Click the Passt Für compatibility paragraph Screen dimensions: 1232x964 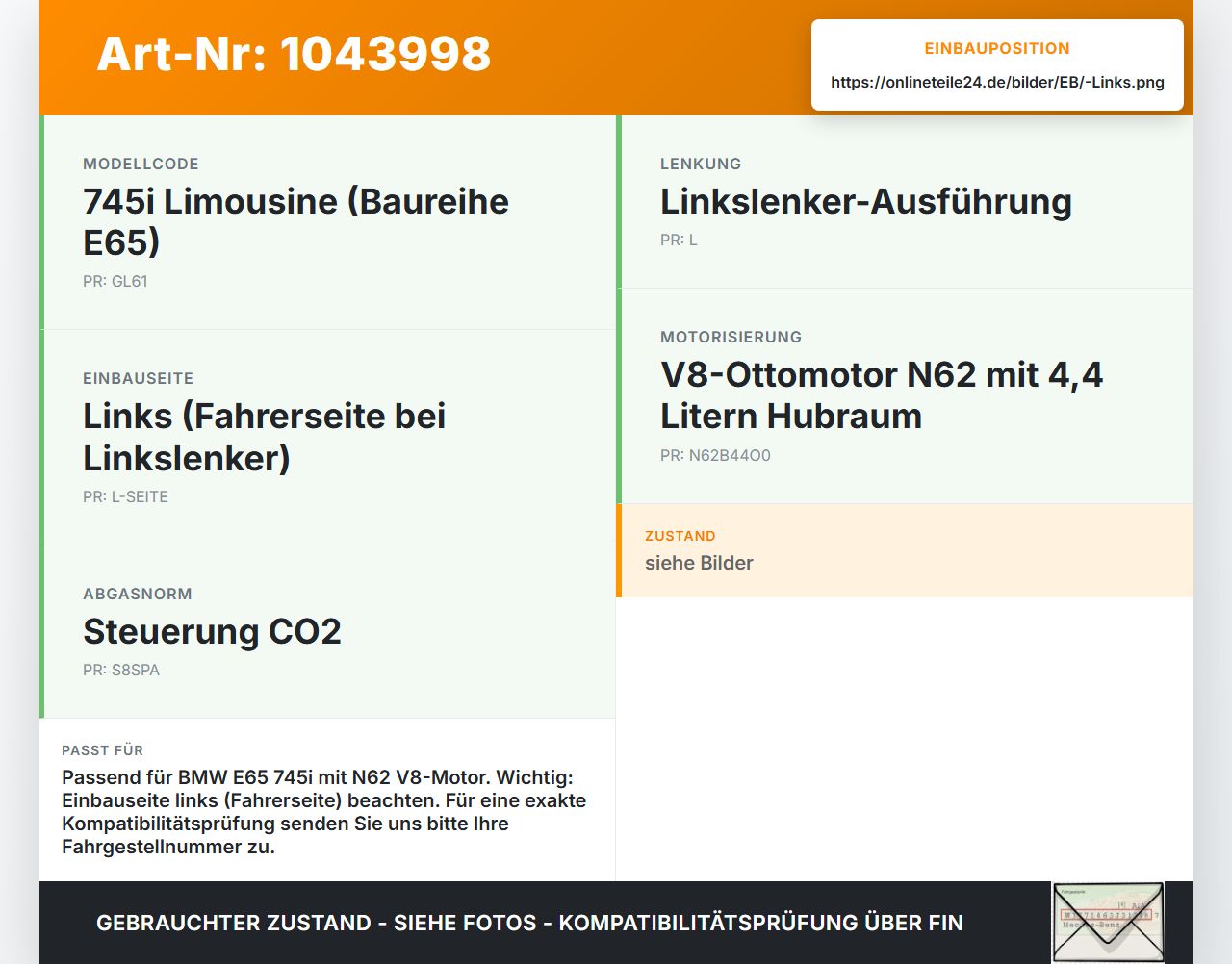[324, 812]
